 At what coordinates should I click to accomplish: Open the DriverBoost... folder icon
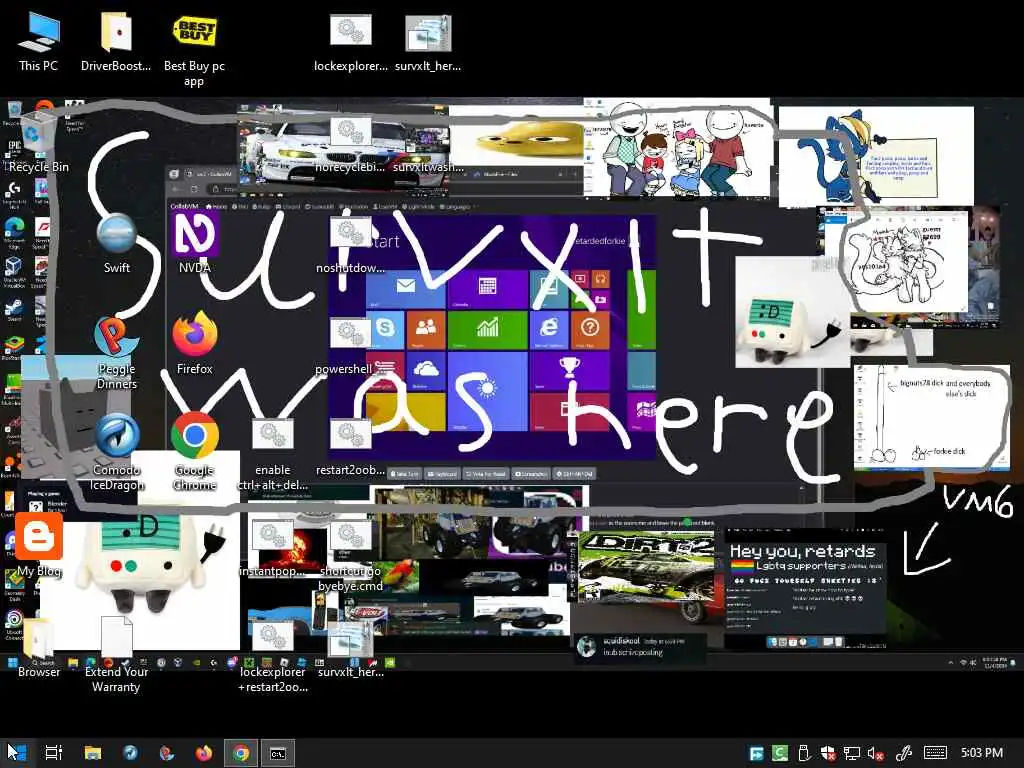coord(116,41)
